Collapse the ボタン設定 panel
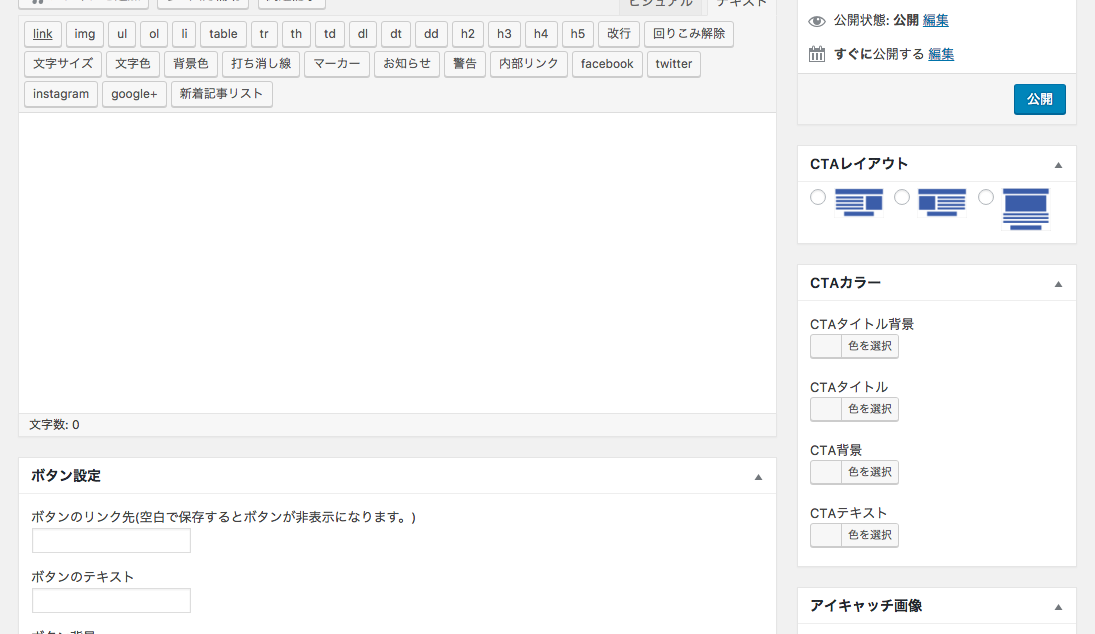This screenshot has width=1095, height=634. (x=758, y=478)
